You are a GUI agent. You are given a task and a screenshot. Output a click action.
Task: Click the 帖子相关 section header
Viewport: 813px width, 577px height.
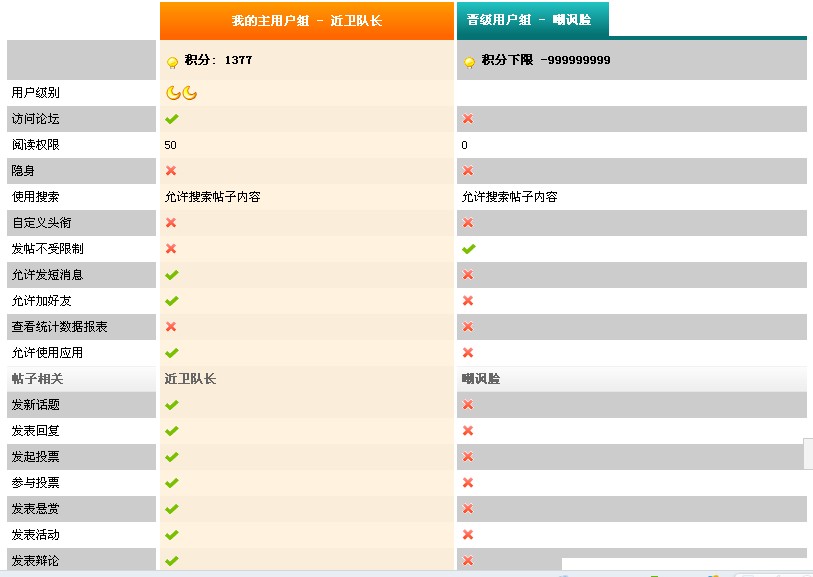tap(37, 379)
